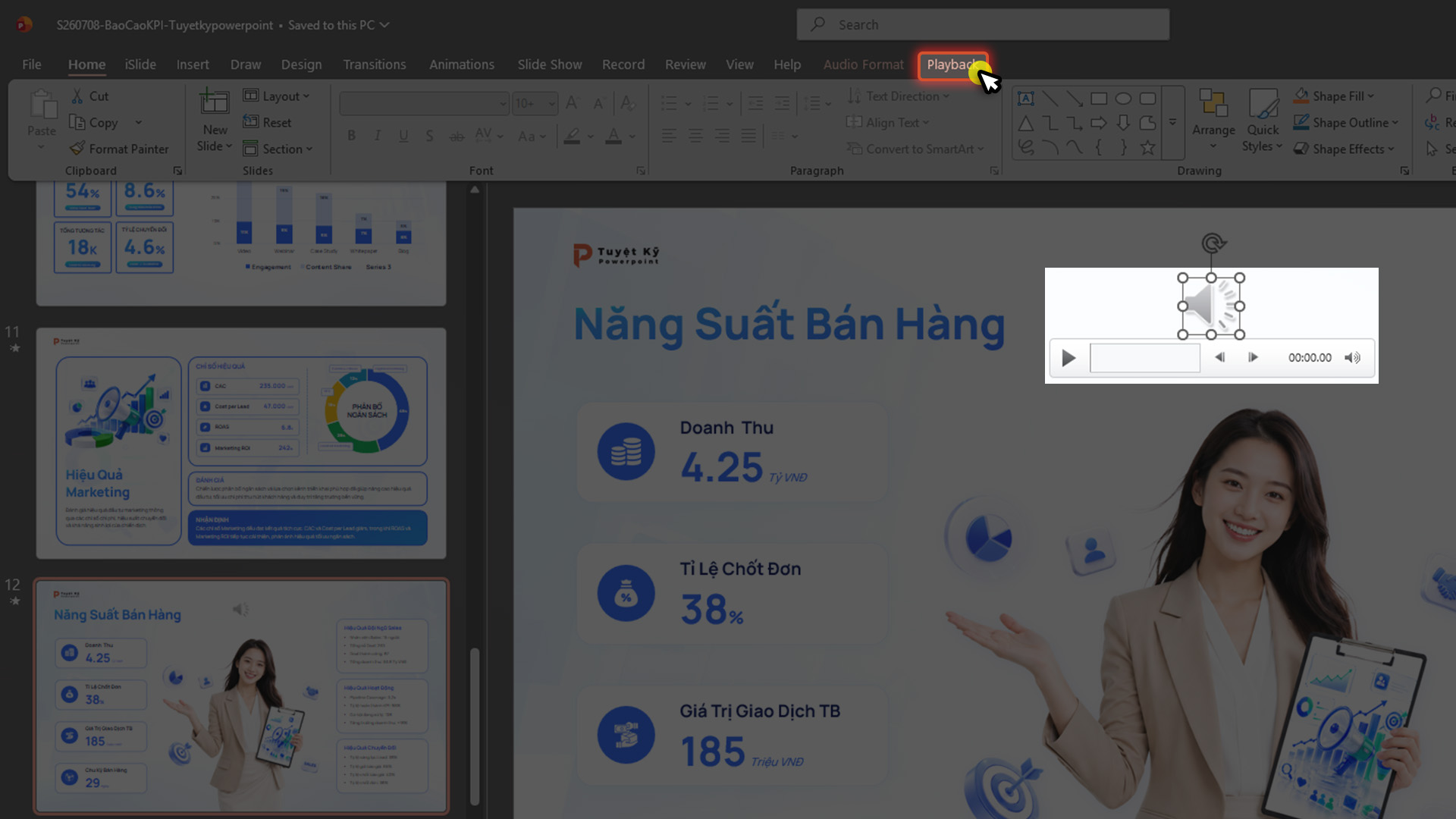Expand the shapes gallery
Viewport: 1456px width, 819px height.
(1172, 122)
